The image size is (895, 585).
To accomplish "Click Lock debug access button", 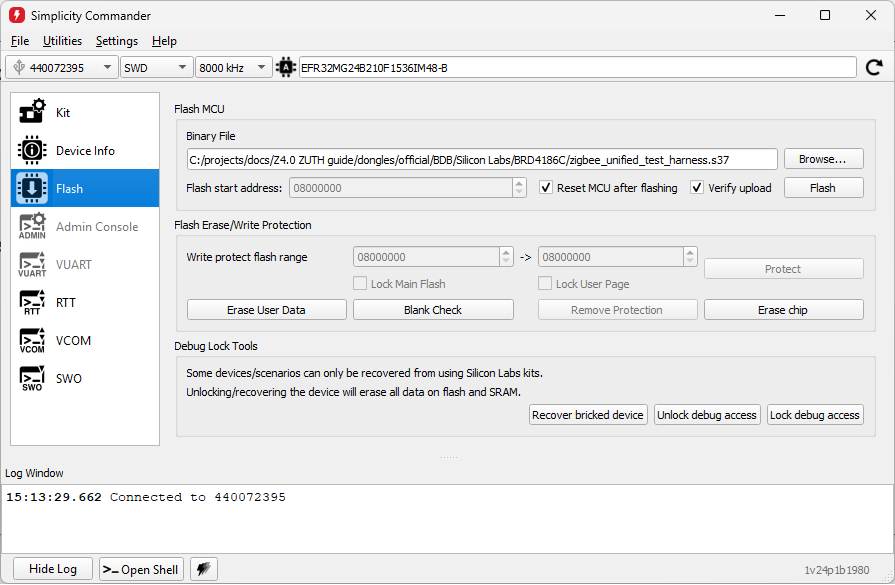I will click(815, 415).
